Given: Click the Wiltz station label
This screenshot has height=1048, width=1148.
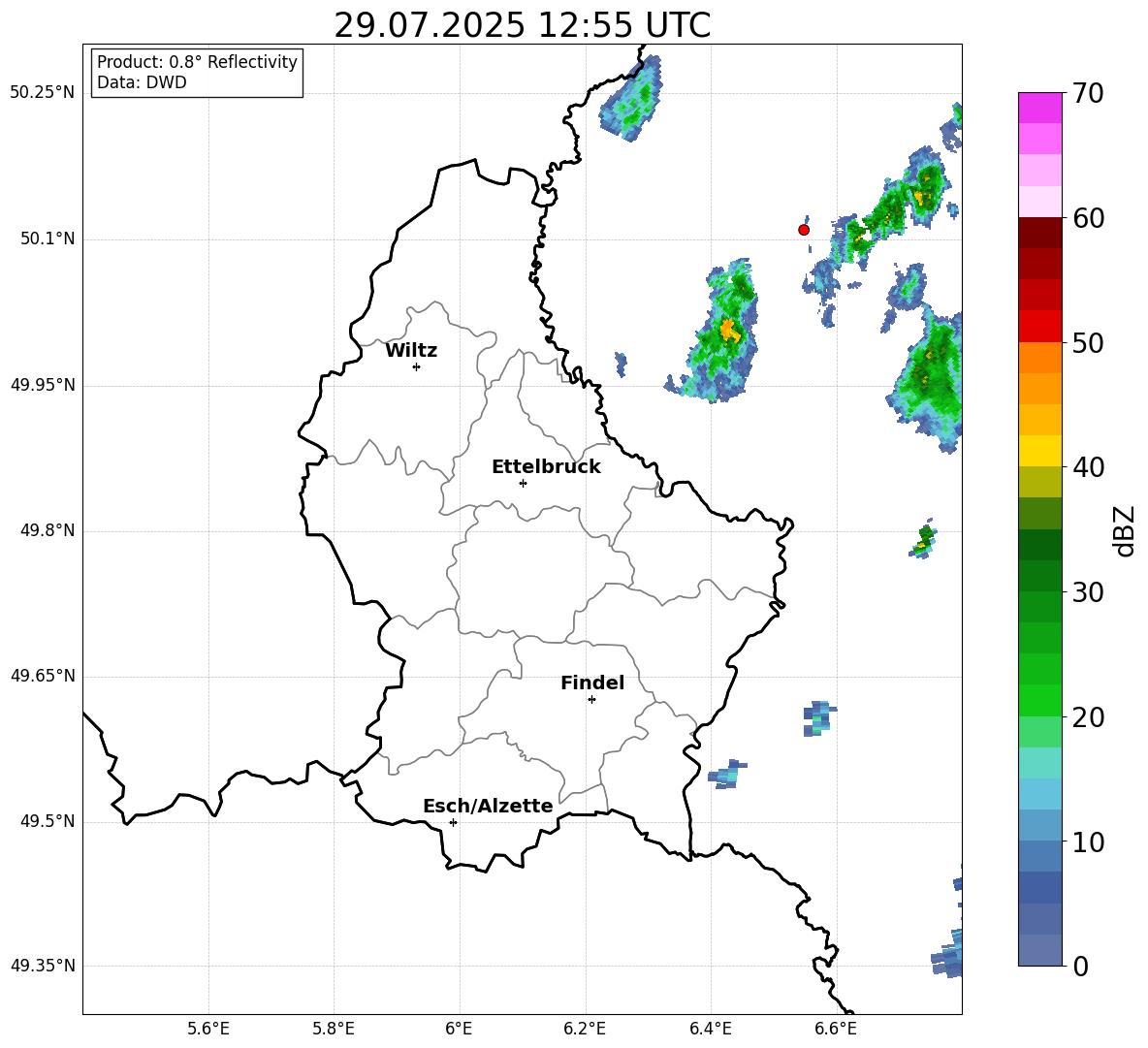Looking at the screenshot, I should 411,351.
